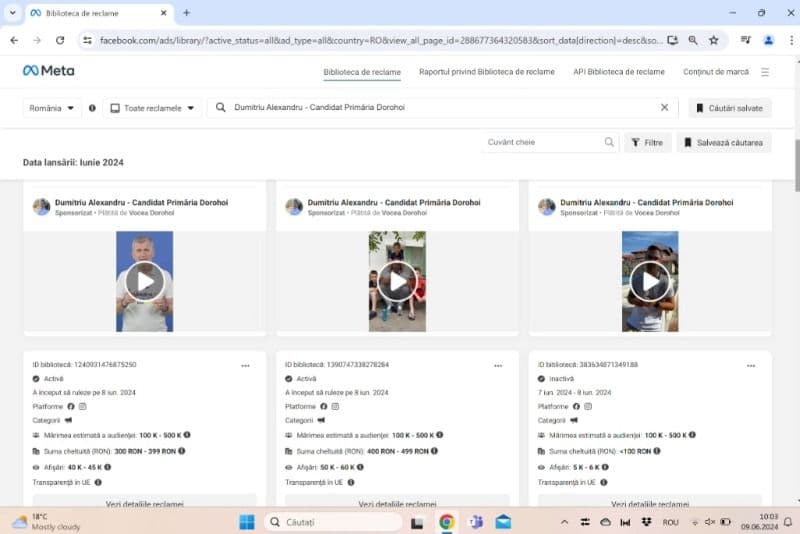Click the Căutări salvate button

pos(730,108)
